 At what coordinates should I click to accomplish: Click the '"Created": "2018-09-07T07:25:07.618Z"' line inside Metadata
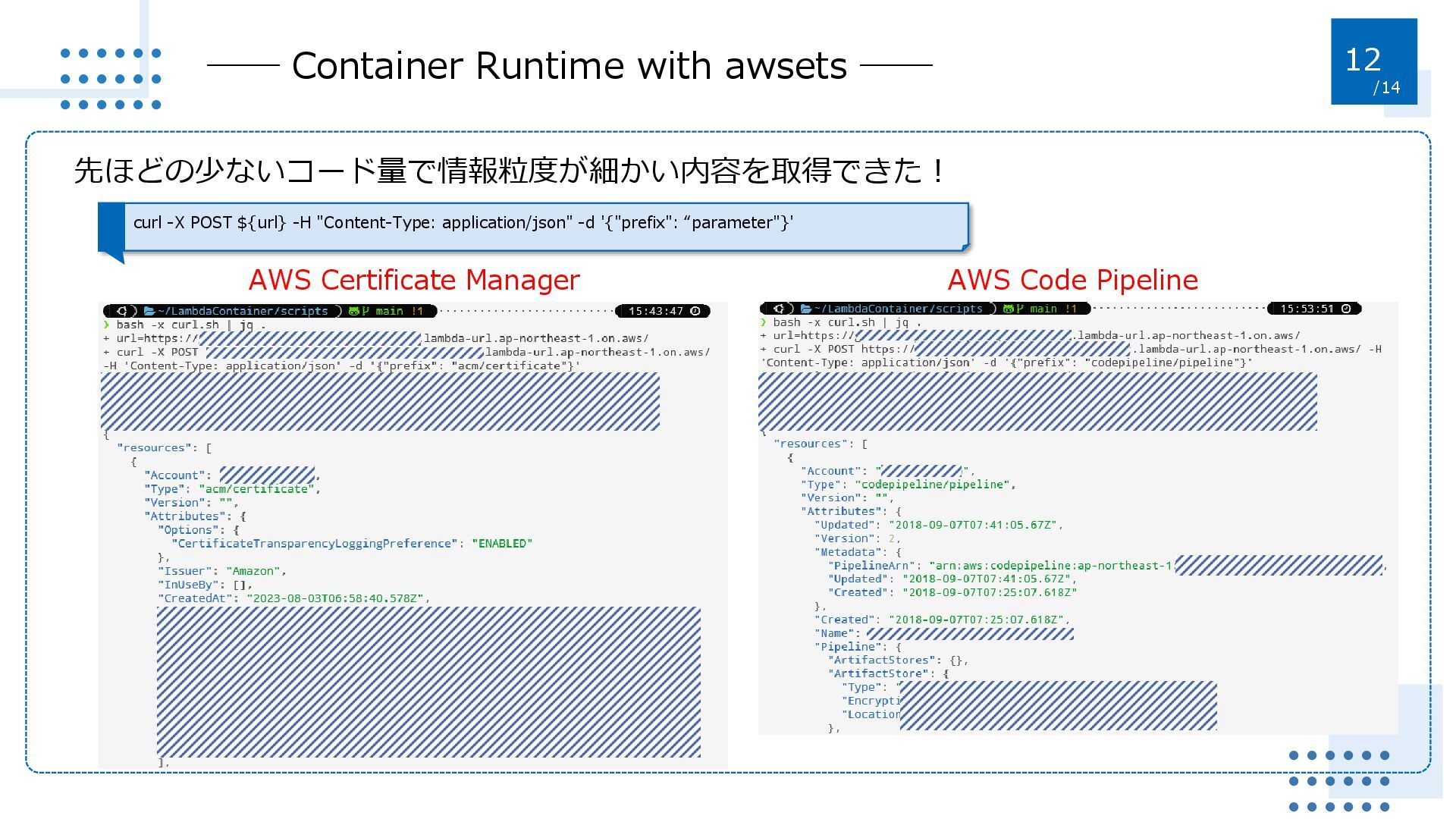click(952, 593)
